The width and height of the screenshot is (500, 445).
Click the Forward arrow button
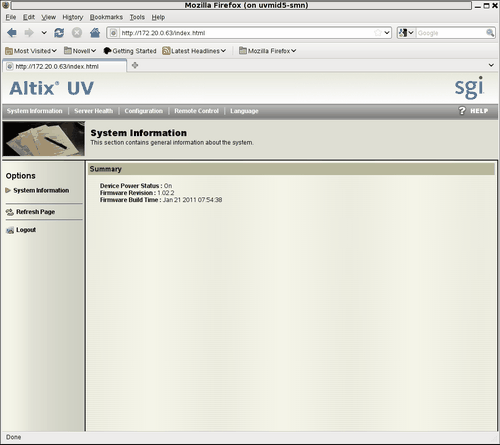[x=29, y=33]
